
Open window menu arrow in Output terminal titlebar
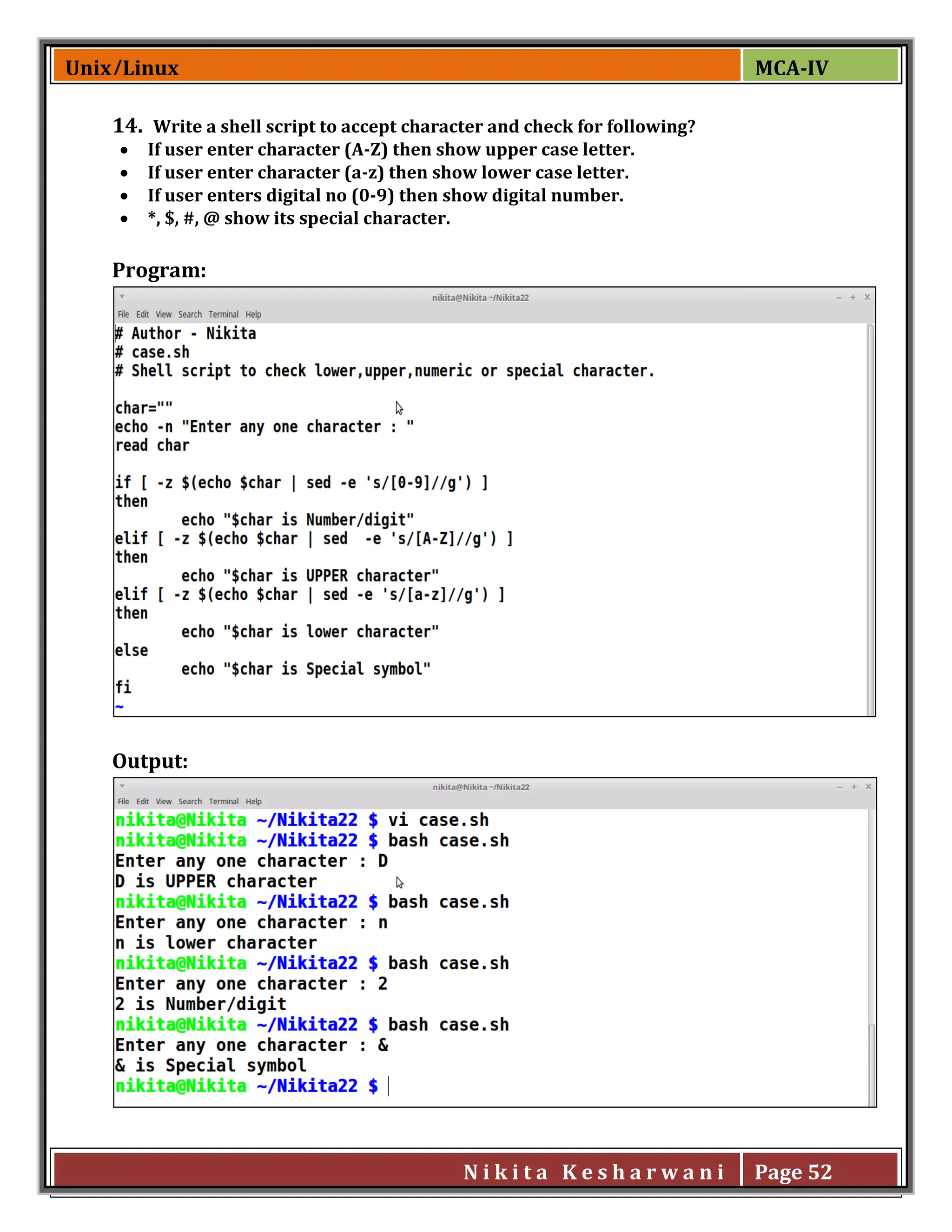(122, 785)
